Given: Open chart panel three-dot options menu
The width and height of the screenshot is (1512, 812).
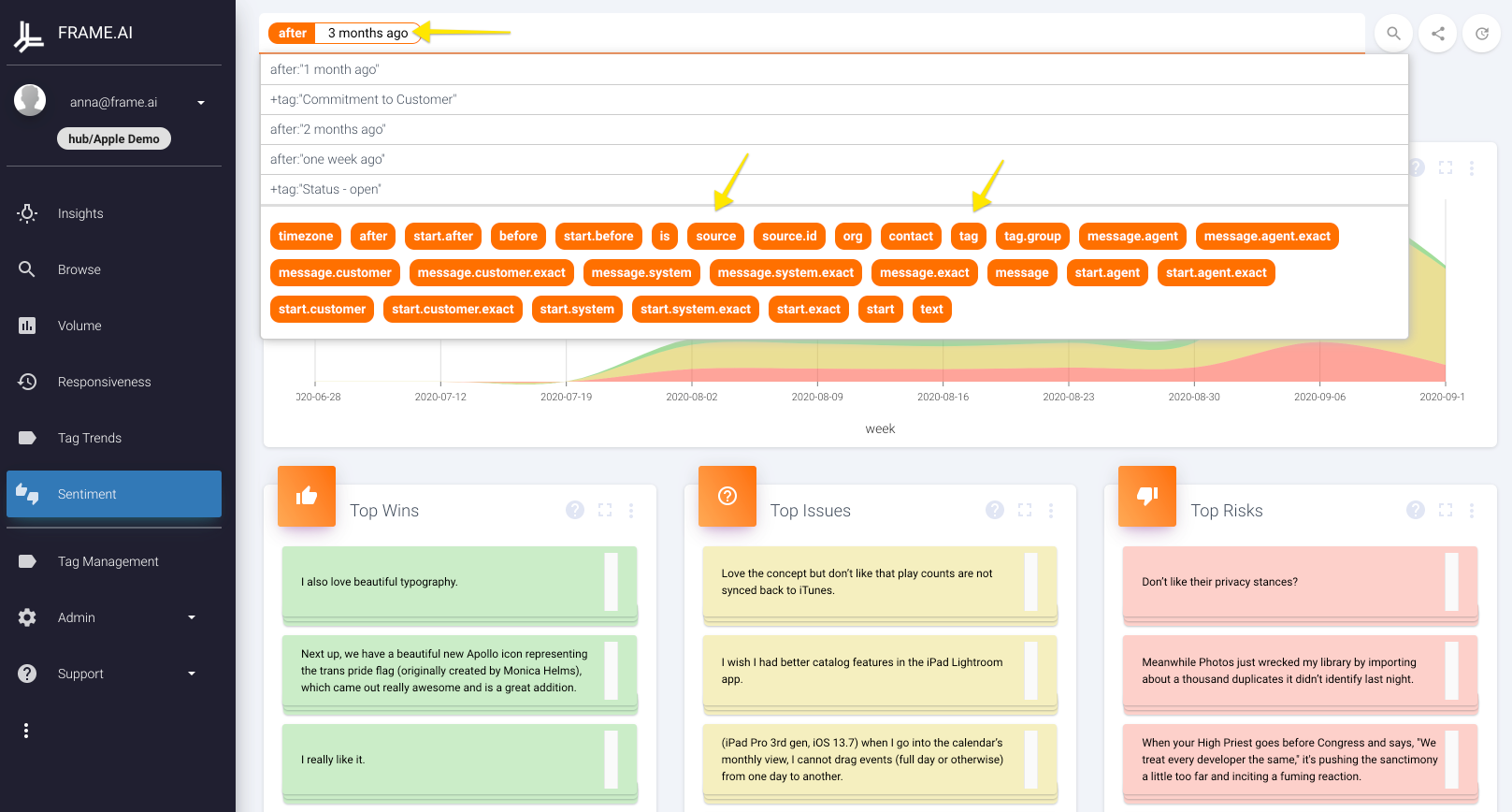Looking at the screenshot, I should point(1472,168).
